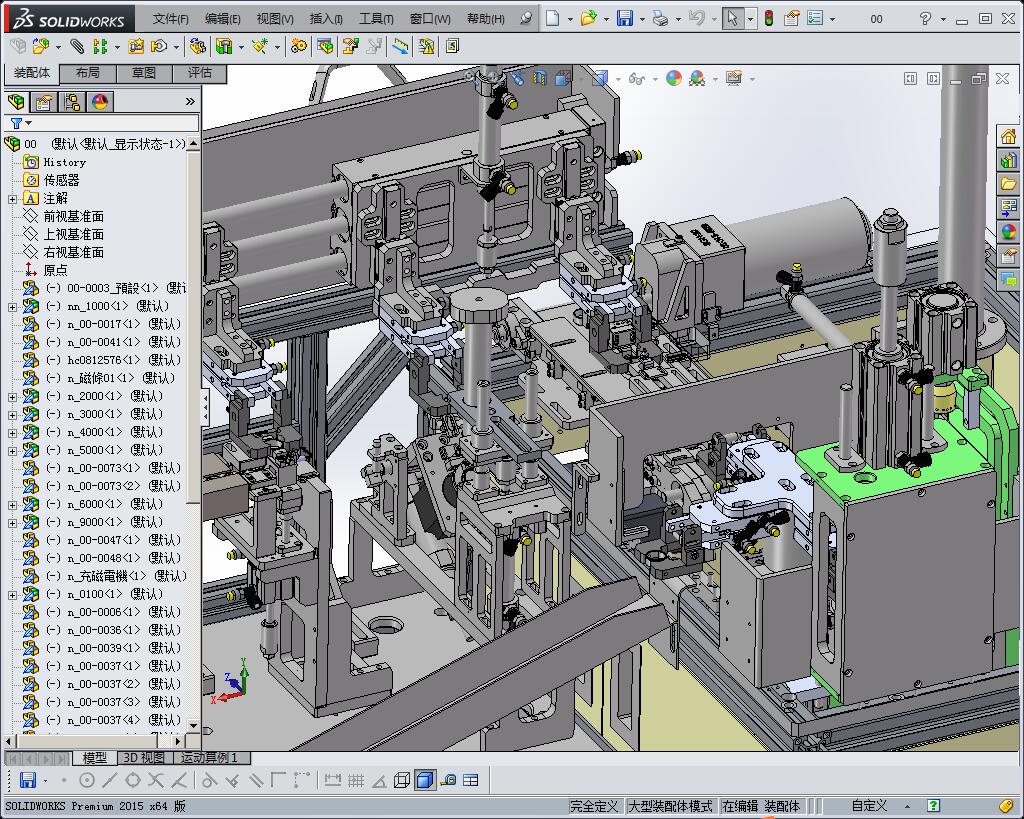
Task: Click the Instant3D ruler icon
Action: click(x=400, y=46)
